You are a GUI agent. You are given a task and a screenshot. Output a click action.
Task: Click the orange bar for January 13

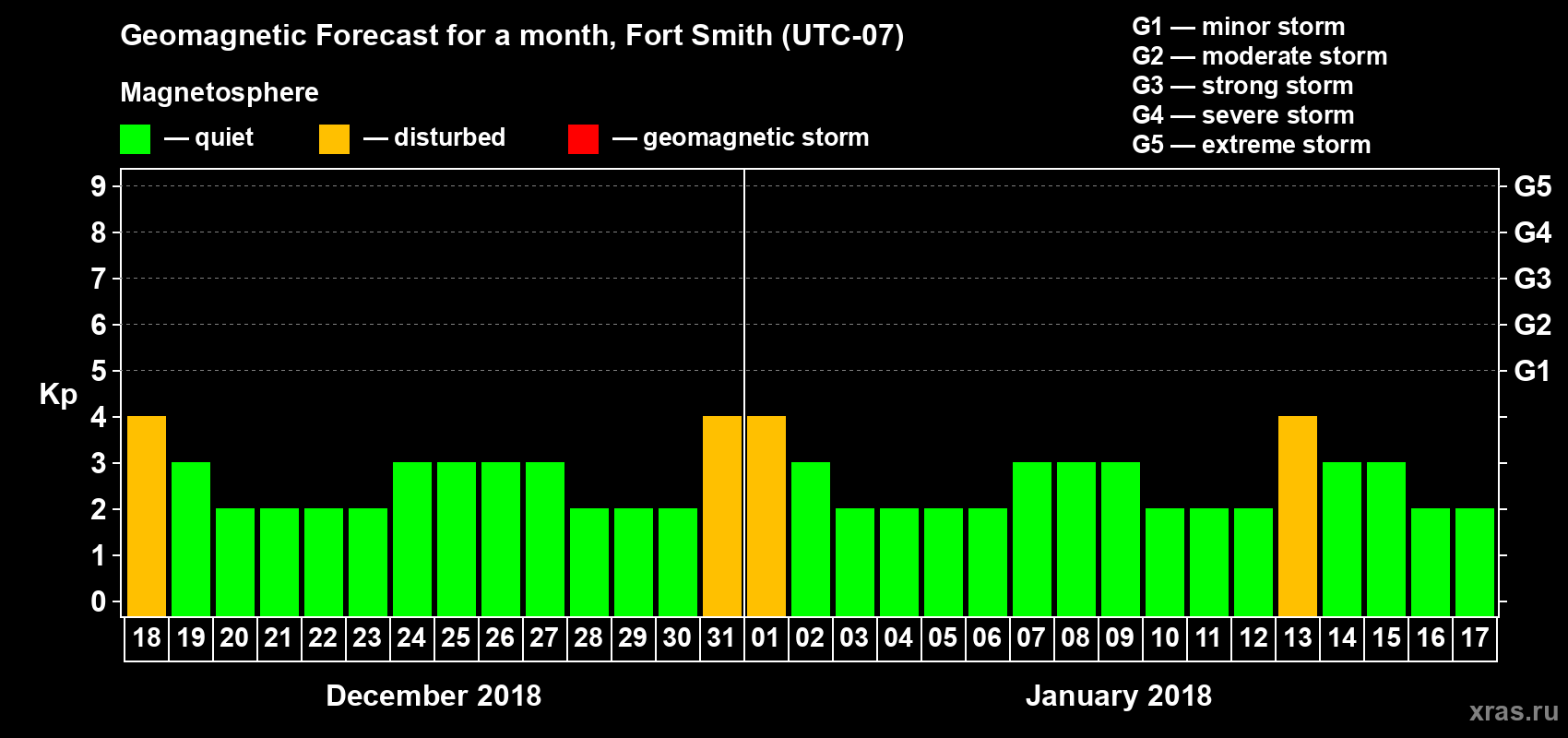tap(1298, 517)
